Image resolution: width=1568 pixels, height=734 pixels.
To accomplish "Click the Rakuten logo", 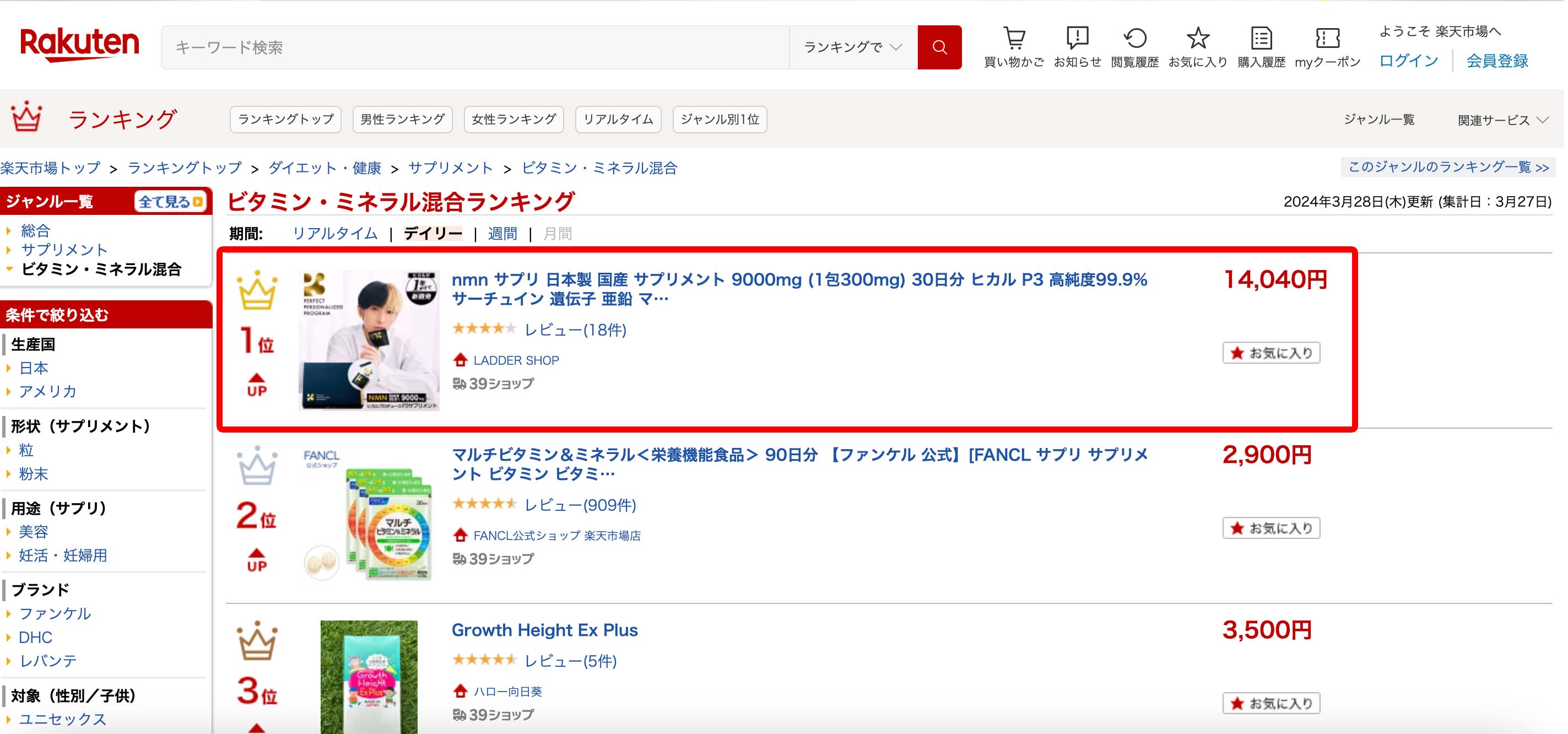I will (79, 45).
